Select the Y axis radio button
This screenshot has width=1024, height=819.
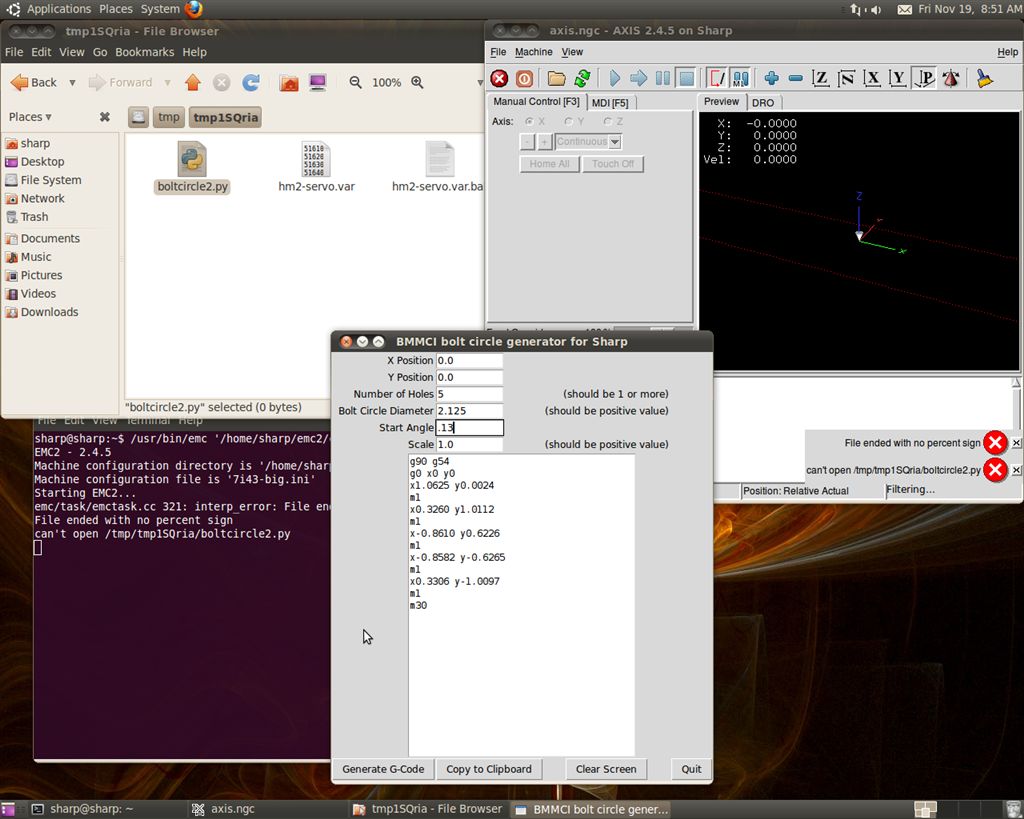coord(568,121)
